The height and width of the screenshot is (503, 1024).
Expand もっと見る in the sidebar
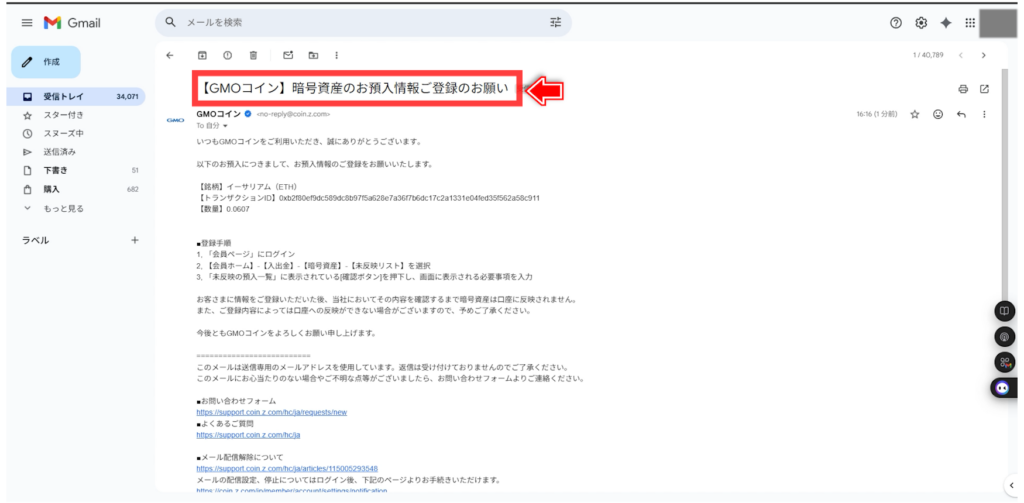(x=62, y=208)
